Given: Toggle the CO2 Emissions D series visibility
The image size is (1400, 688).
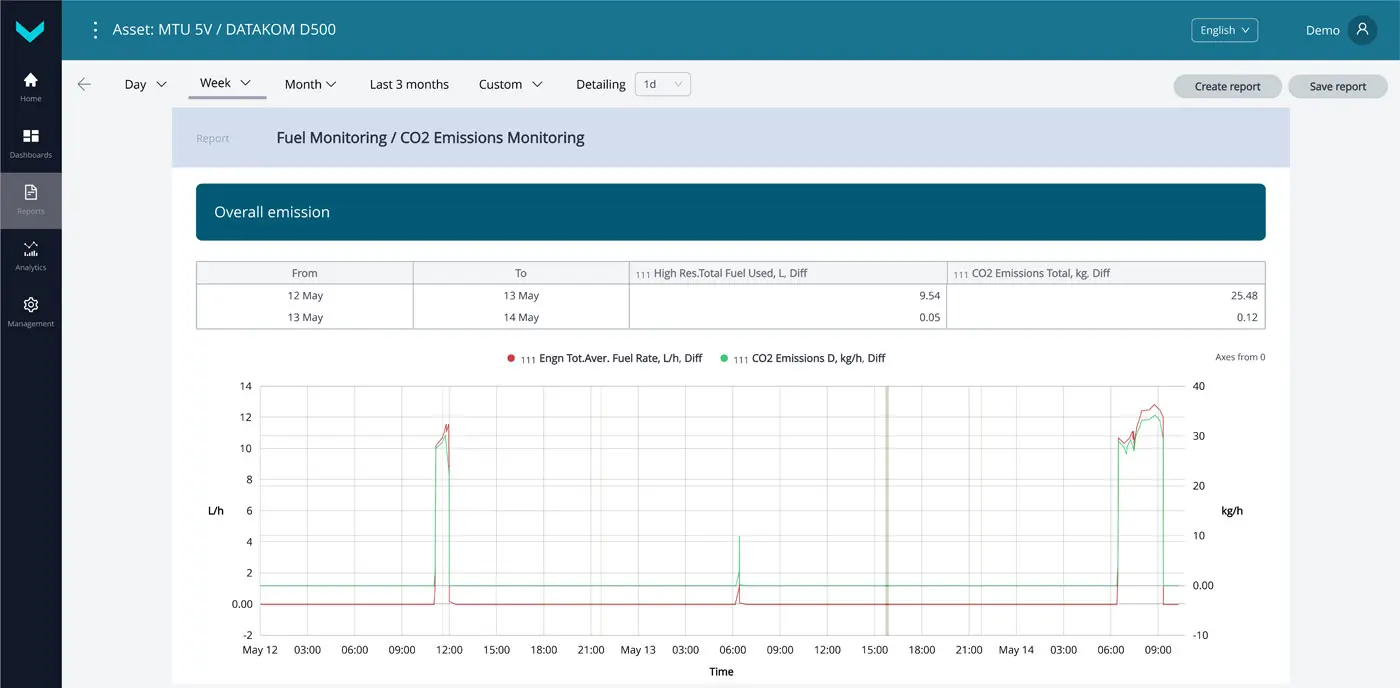Looking at the screenshot, I should (x=800, y=357).
